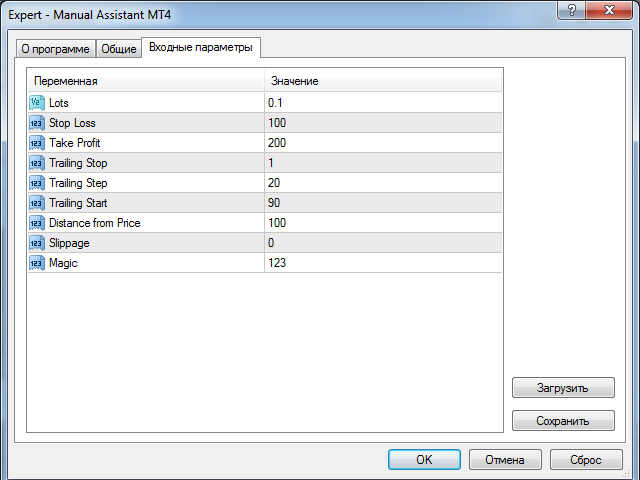Click the Lots variable name
The height and width of the screenshot is (480, 640).
[x=59, y=103]
